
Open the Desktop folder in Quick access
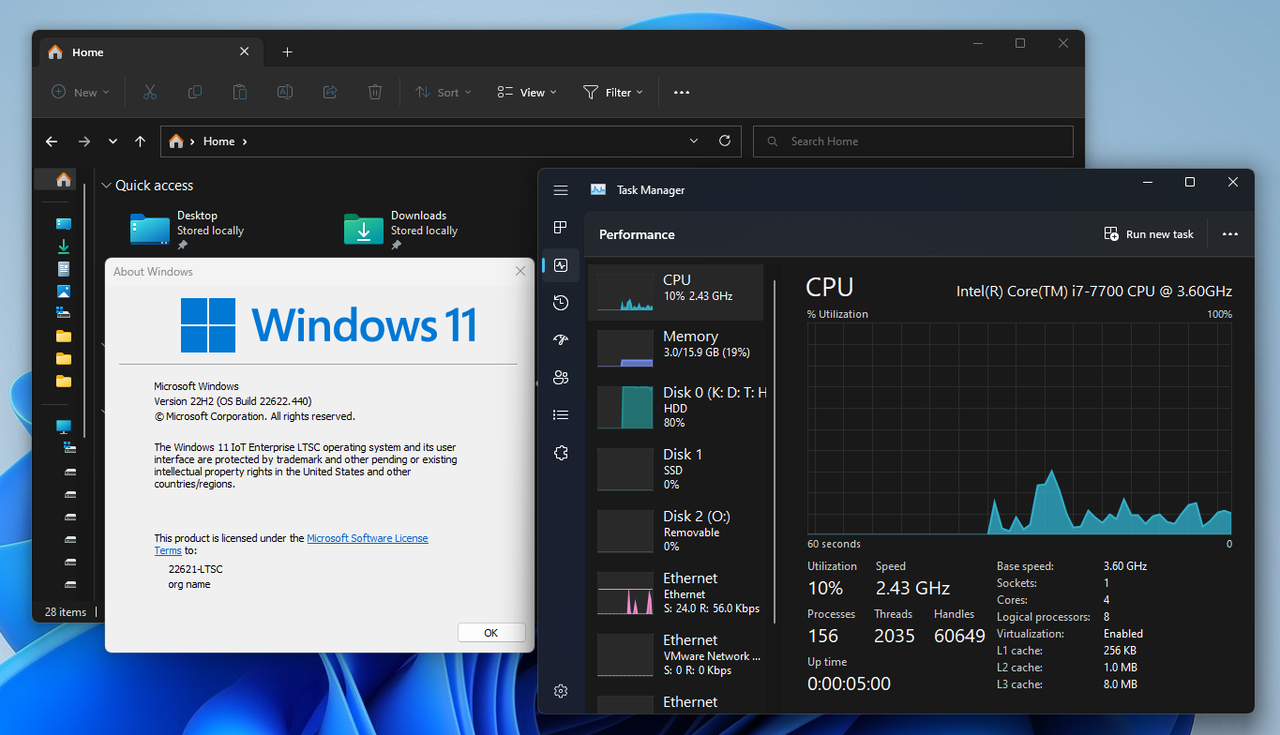point(188,230)
